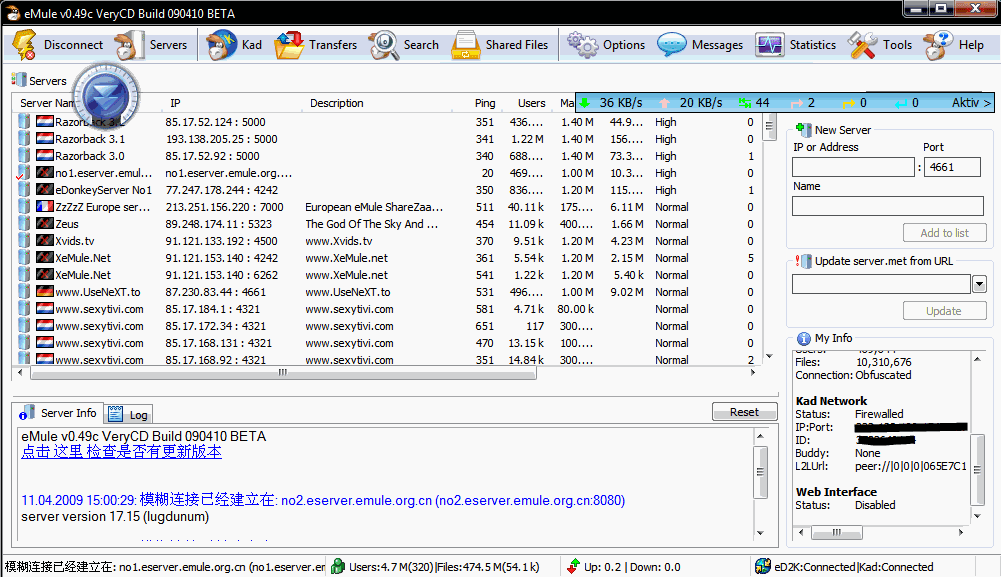Viewport: 1001px width, 577px height.
Task: Sort servers by Users column
Action: 530,103
